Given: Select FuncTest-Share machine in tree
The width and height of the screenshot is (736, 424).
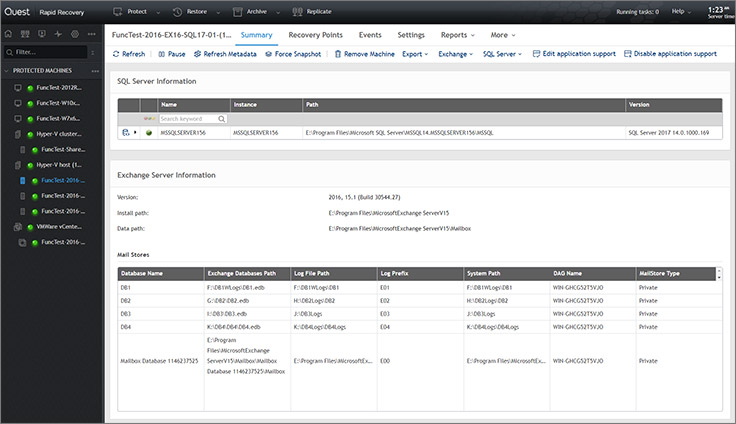Looking at the screenshot, I should pyautogui.click(x=63, y=150).
